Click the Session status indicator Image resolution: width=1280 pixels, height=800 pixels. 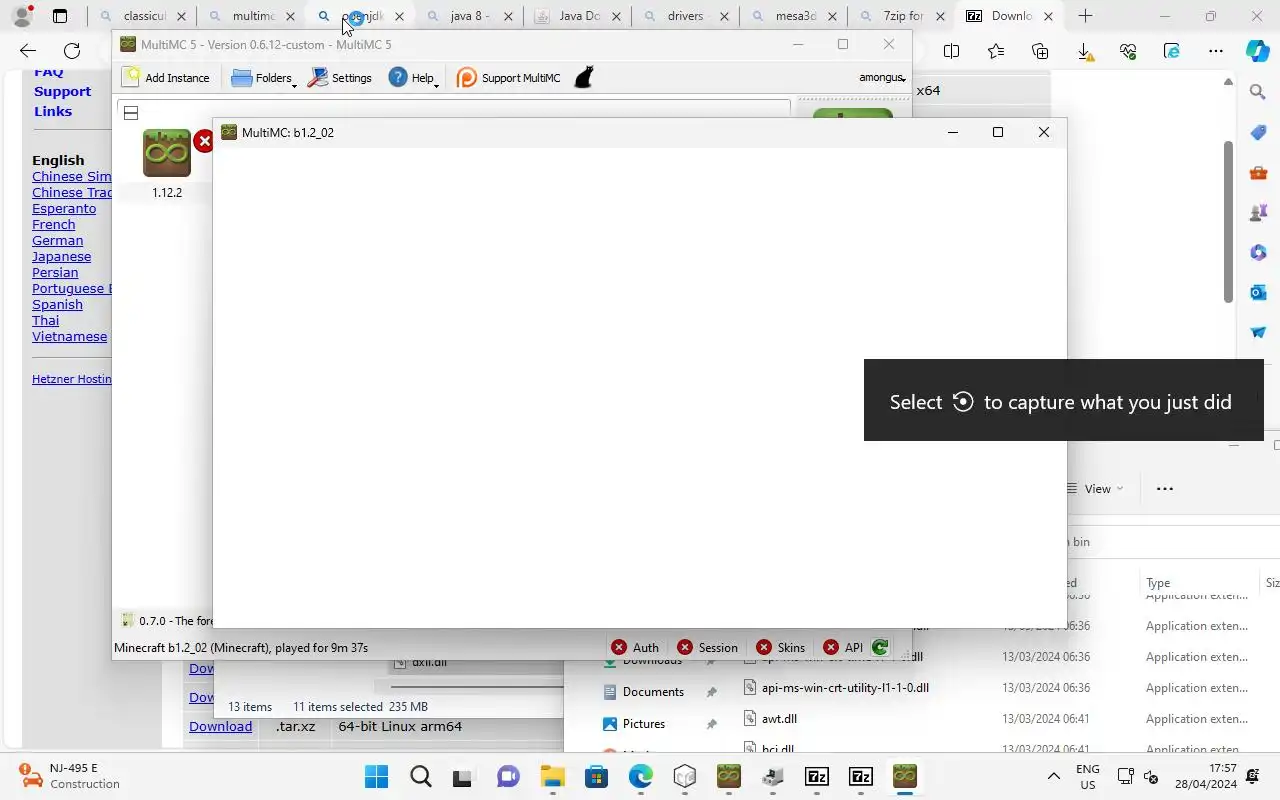(x=707, y=647)
